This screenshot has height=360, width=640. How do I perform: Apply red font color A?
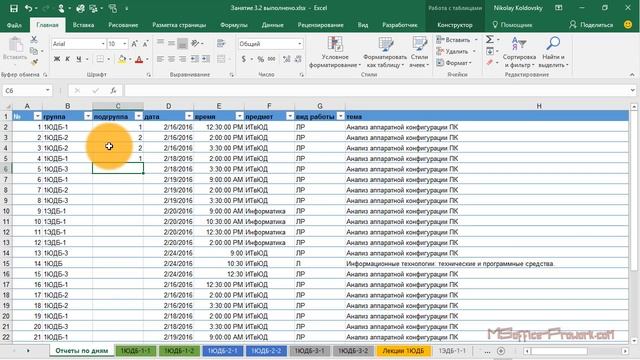click(x=139, y=60)
